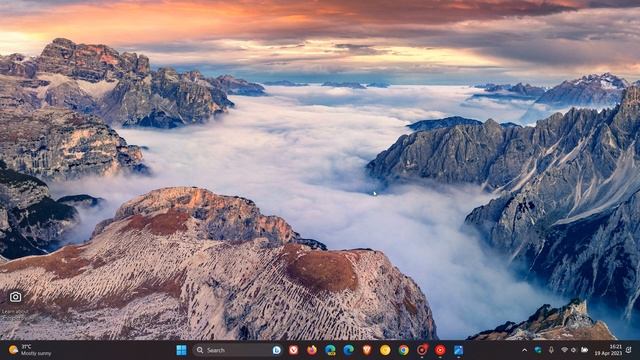Click battery icon in system tray
This screenshot has width=640, height=360.
coord(584,350)
